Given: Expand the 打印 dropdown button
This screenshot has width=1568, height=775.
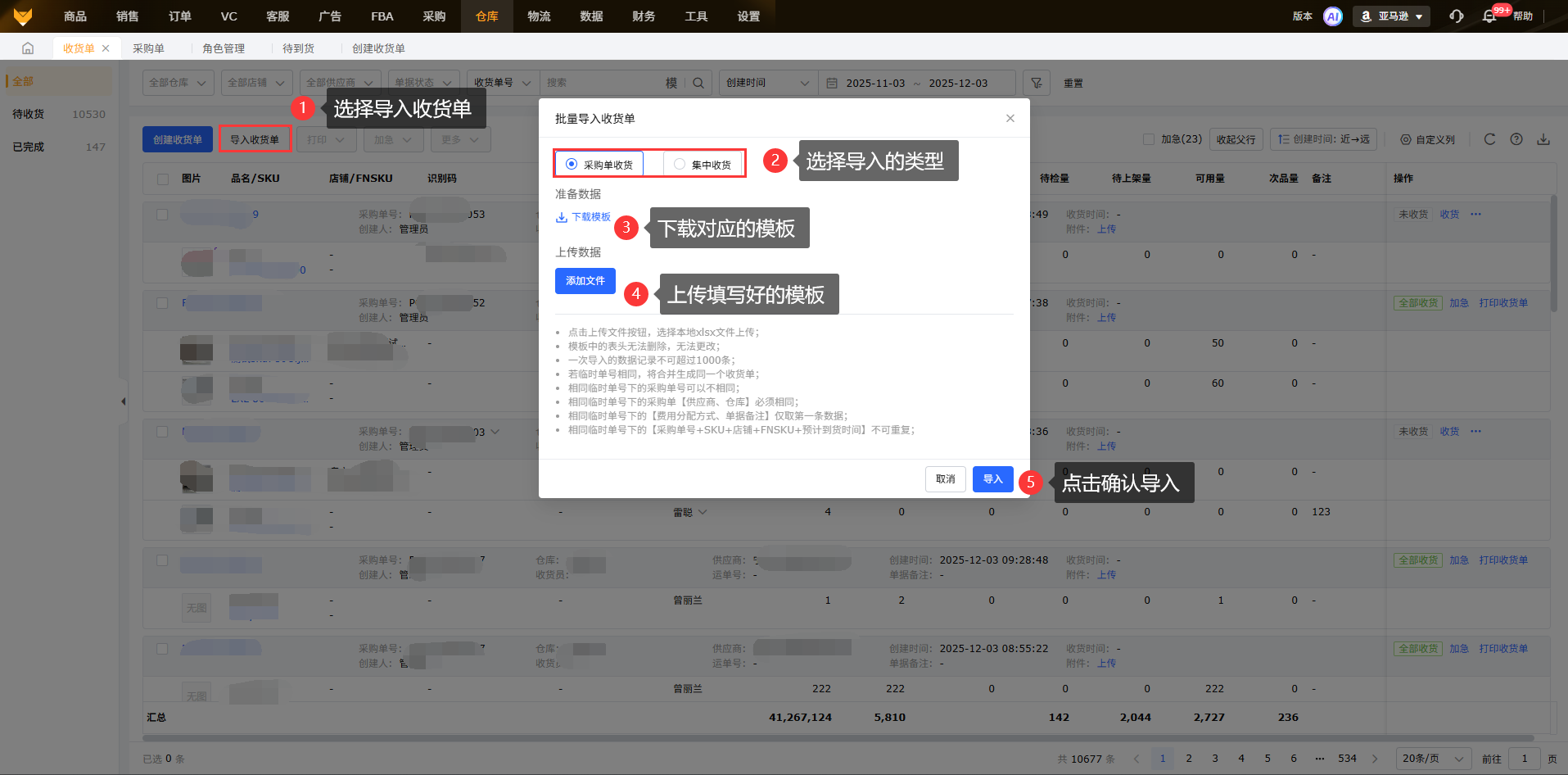Looking at the screenshot, I should click(326, 139).
